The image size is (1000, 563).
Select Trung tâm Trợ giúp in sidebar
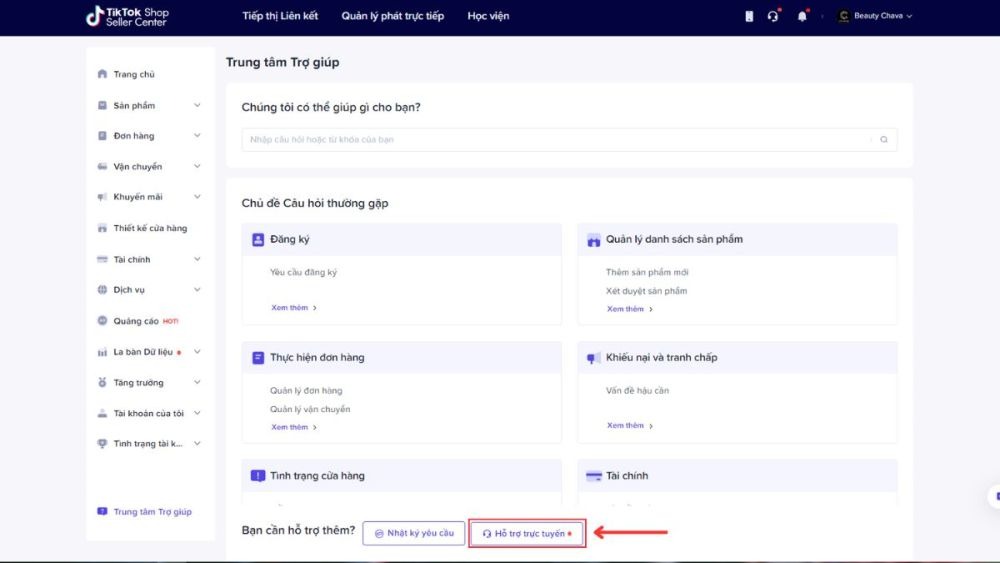click(x=152, y=511)
